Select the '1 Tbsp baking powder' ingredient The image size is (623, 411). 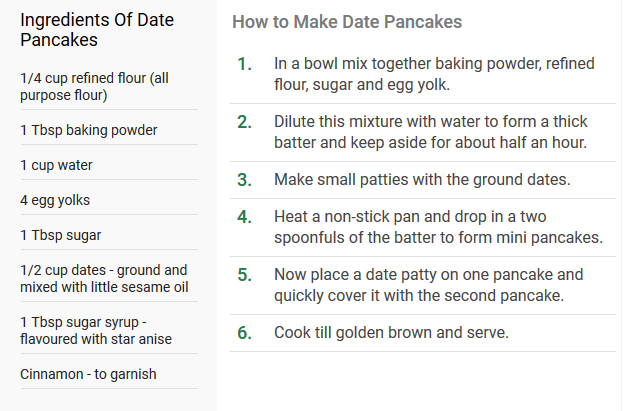pos(89,130)
